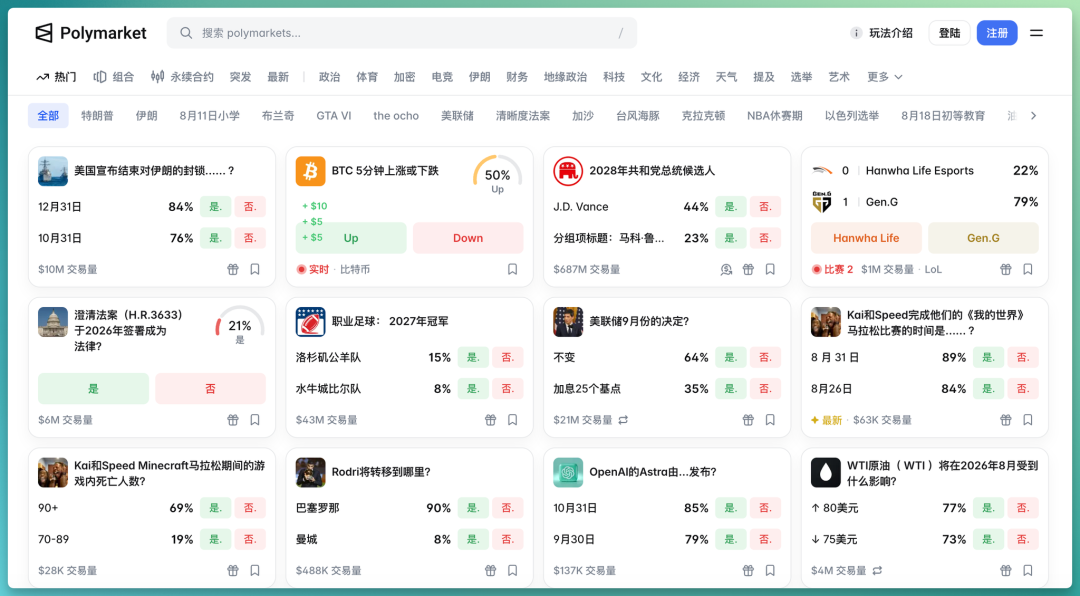This screenshot has height=596, width=1080.
Task: Open the Rodri将转移到哪里 market title
Action: pyautogui.click(x=381, y=473)
